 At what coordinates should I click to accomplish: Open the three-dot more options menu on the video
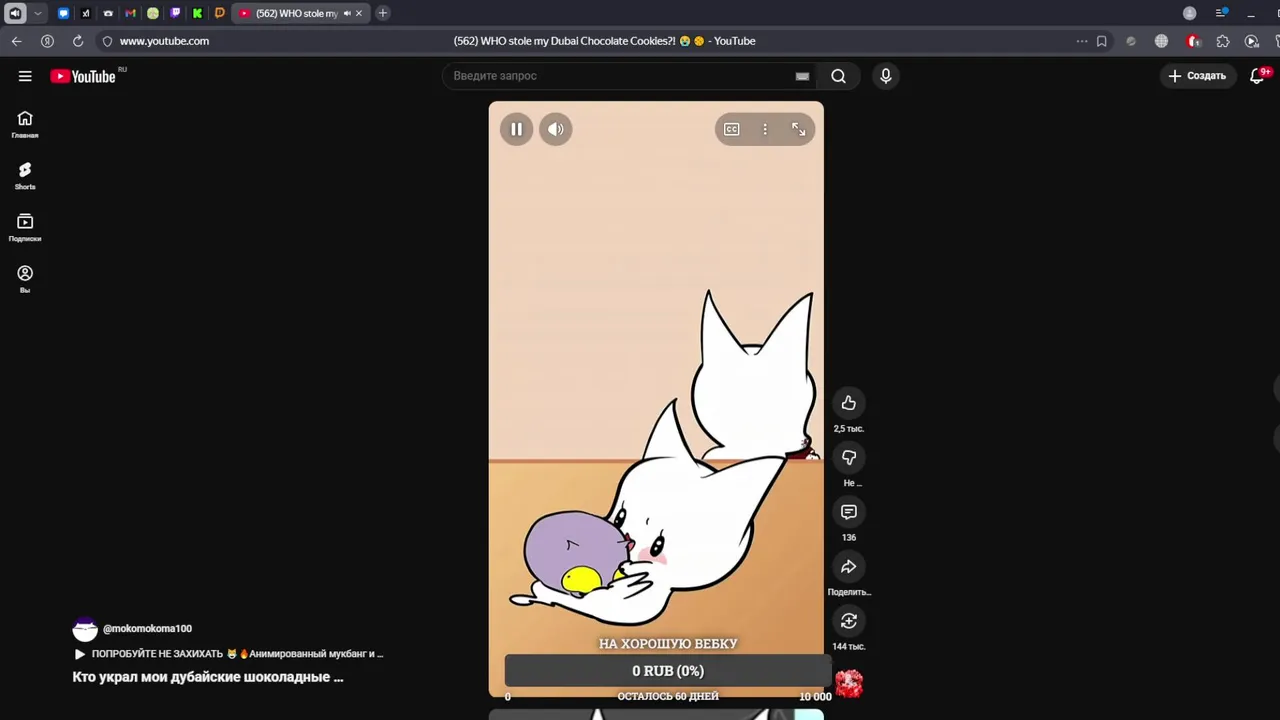coord(765,129)
